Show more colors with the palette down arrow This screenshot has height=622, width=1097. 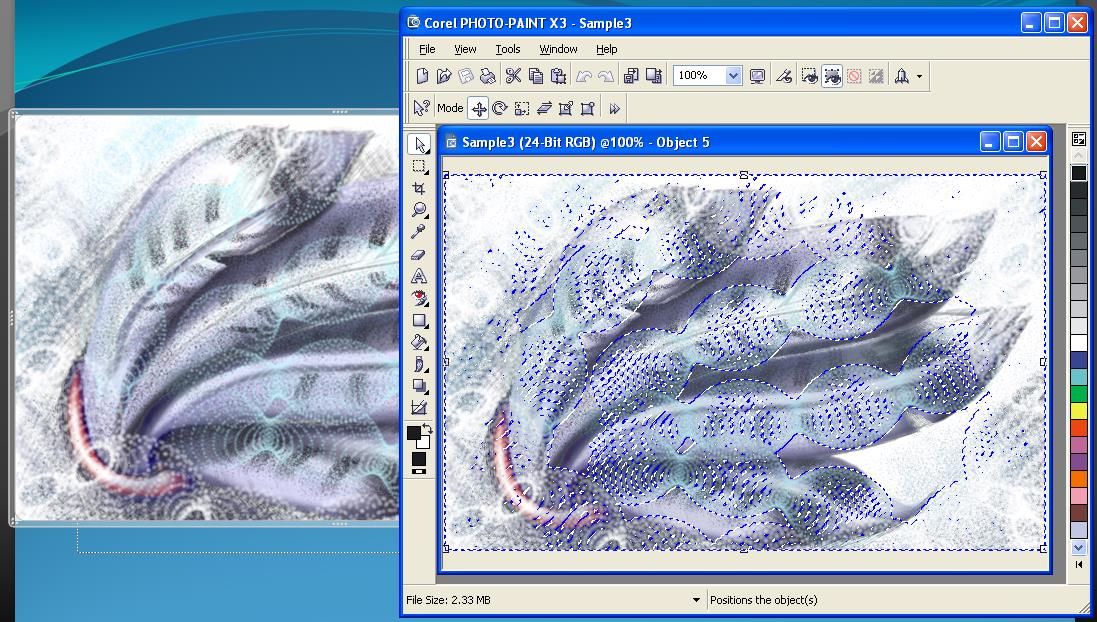(1079, 547)
